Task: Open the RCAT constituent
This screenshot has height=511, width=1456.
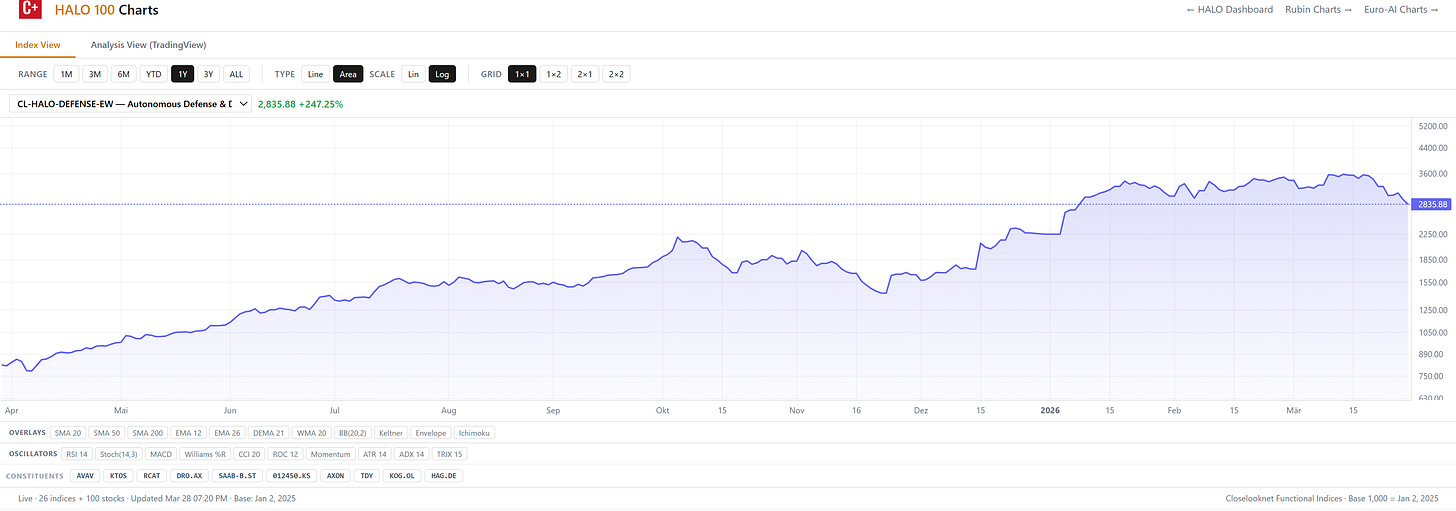Action: (x=150, y=476)
